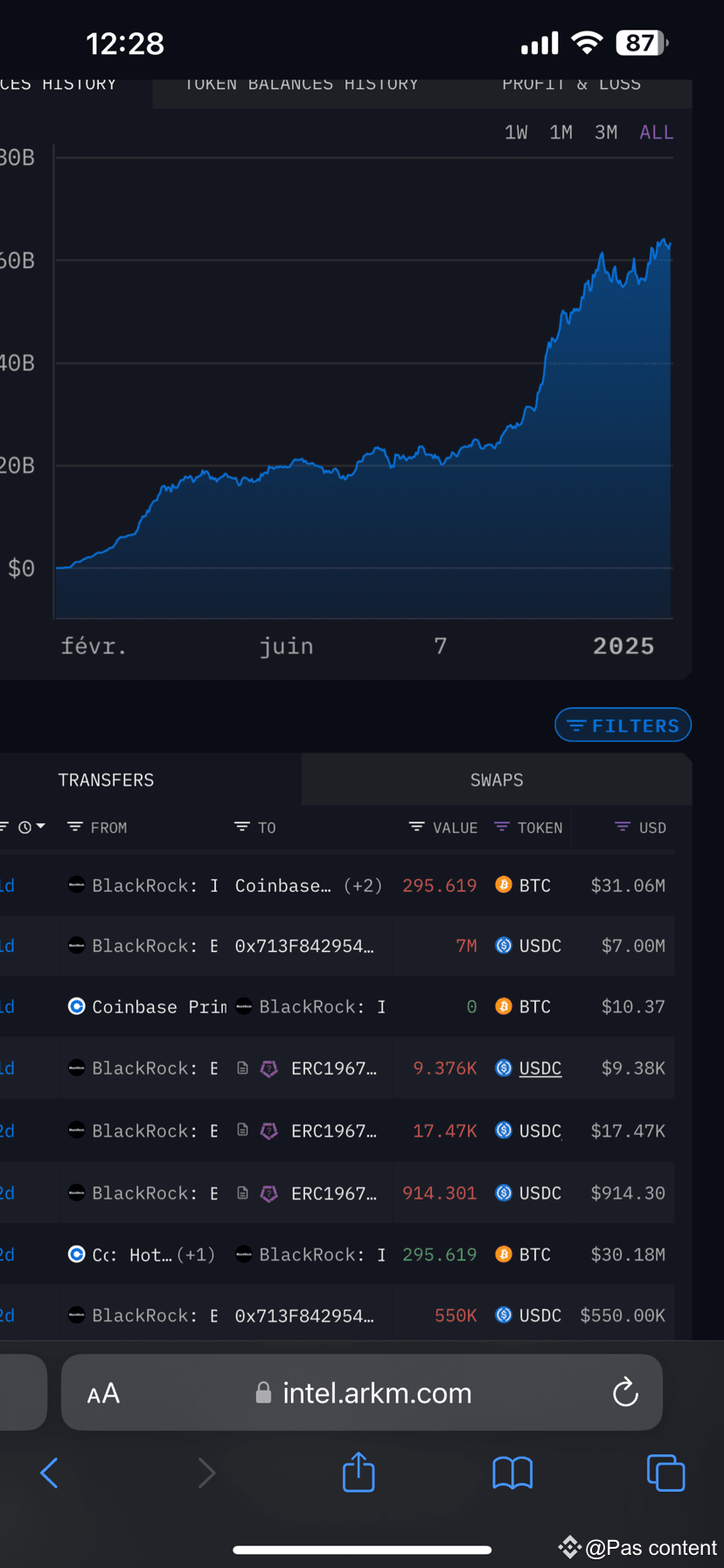Click BlackRock logo in $550.00K row
724x1568 pixels.
pos(77,1315)
